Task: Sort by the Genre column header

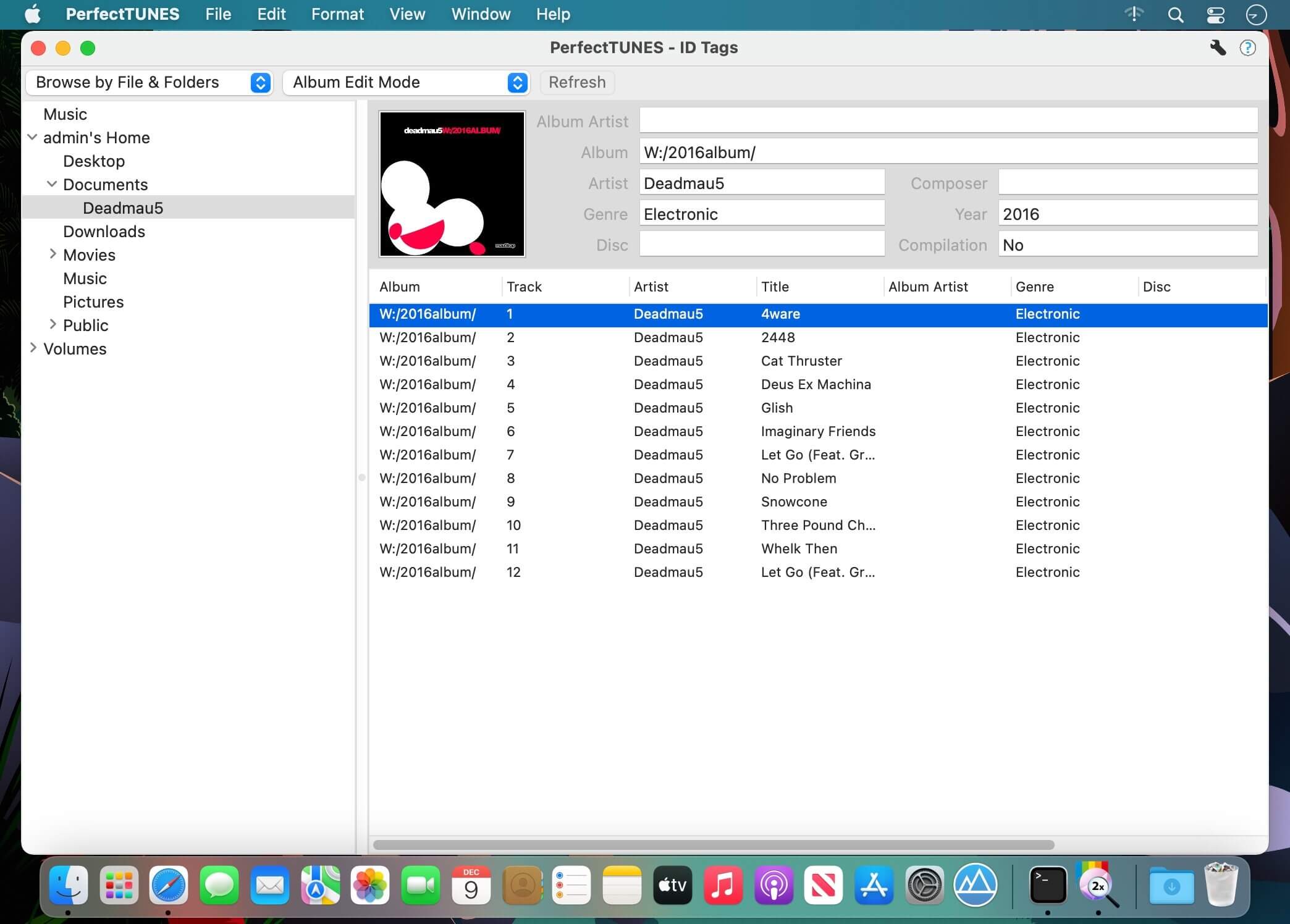Action: point(1074,287)
